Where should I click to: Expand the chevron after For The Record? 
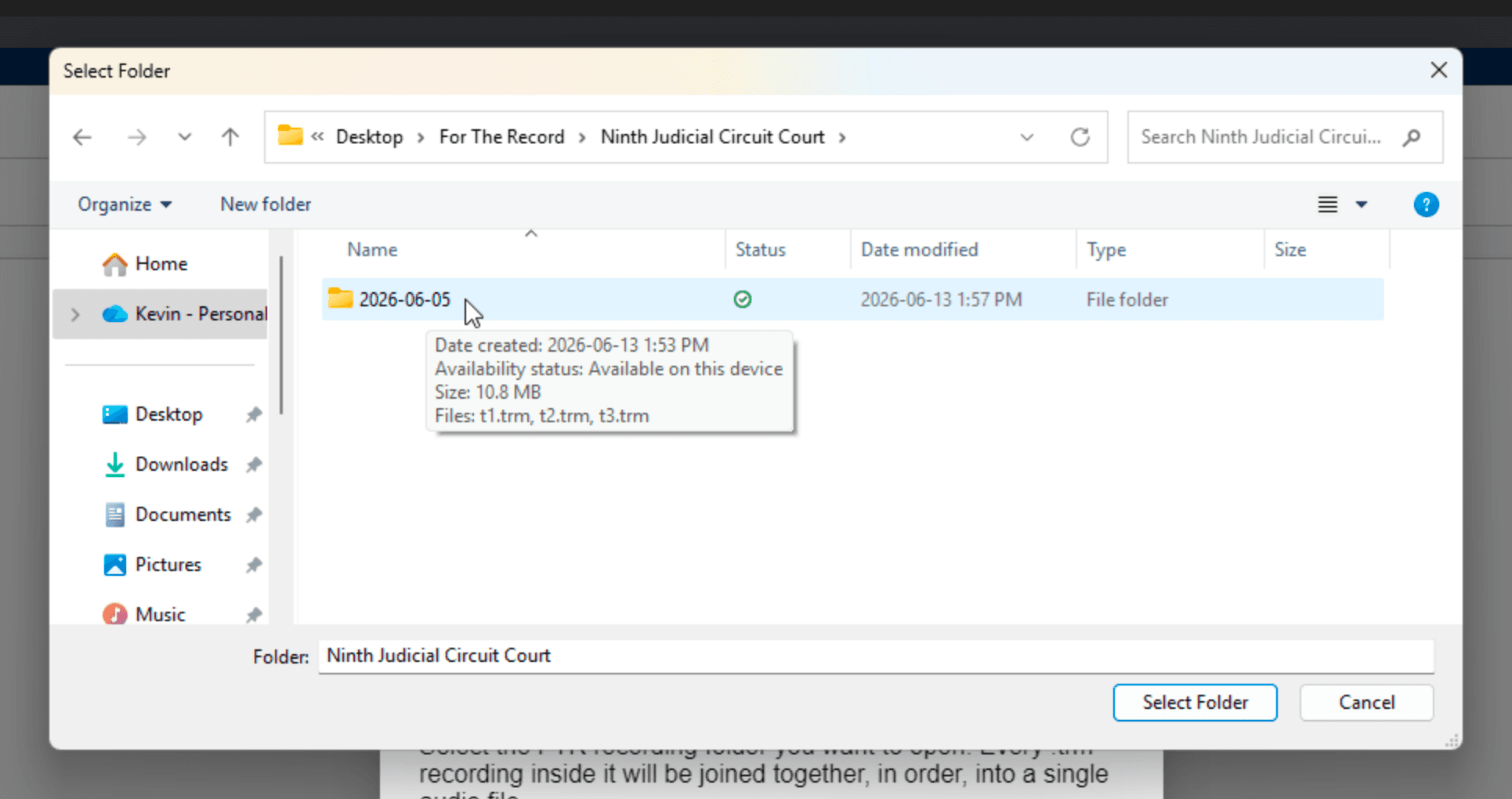[x=582, y=138]
